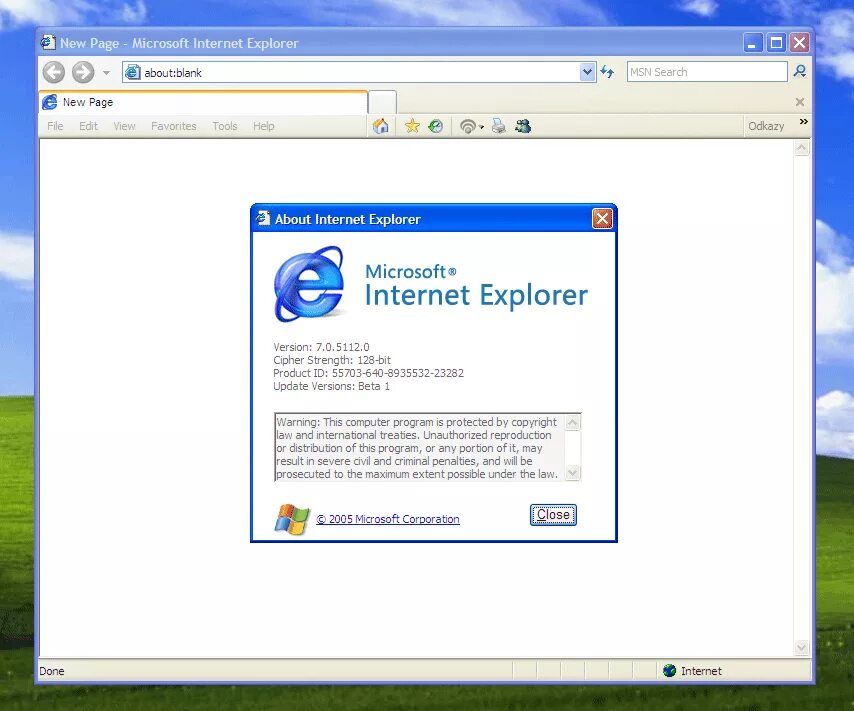Viewport: 854px width, 711px height.
Task: Open the recent pages dropdown arrow
Action: (106, 72)
